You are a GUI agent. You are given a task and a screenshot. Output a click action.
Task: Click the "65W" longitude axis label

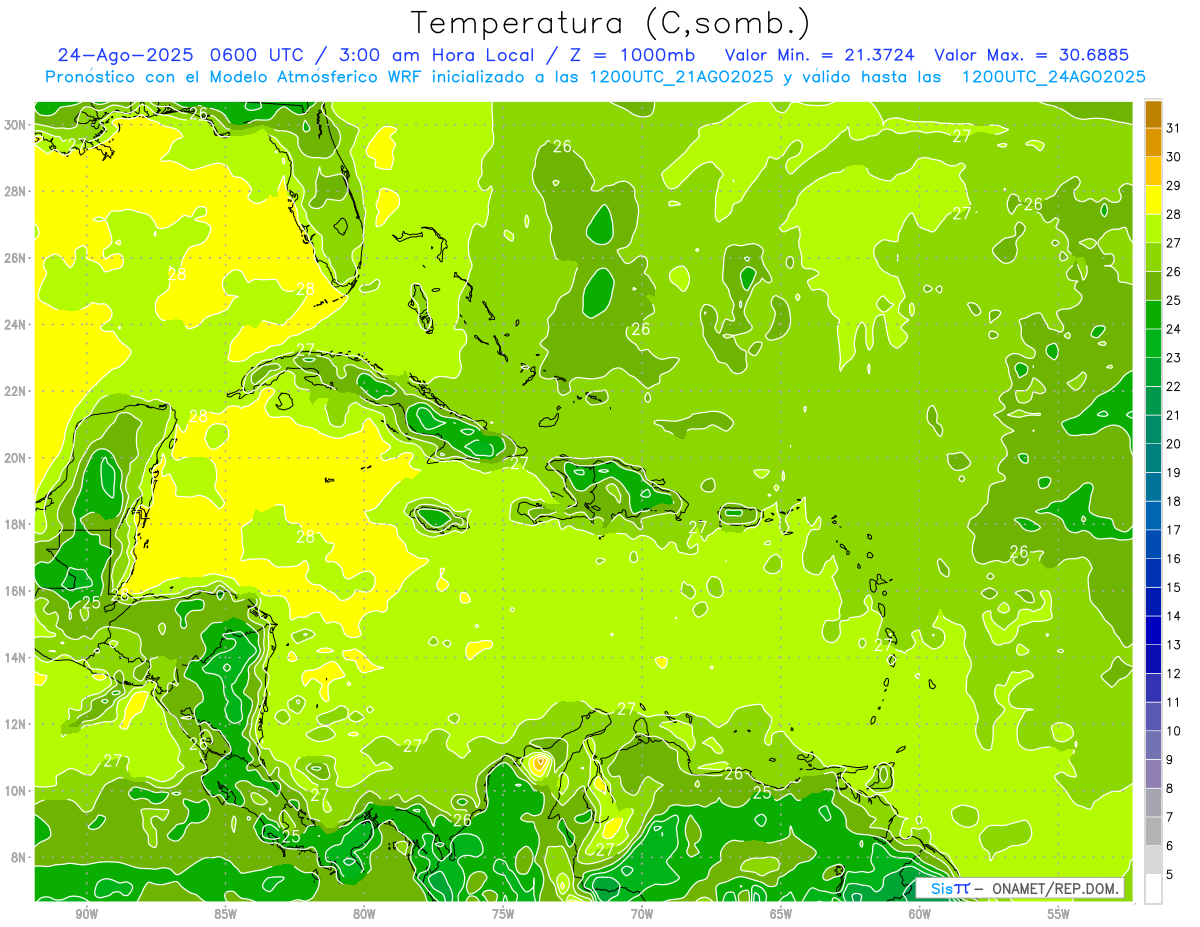point(781,914)
